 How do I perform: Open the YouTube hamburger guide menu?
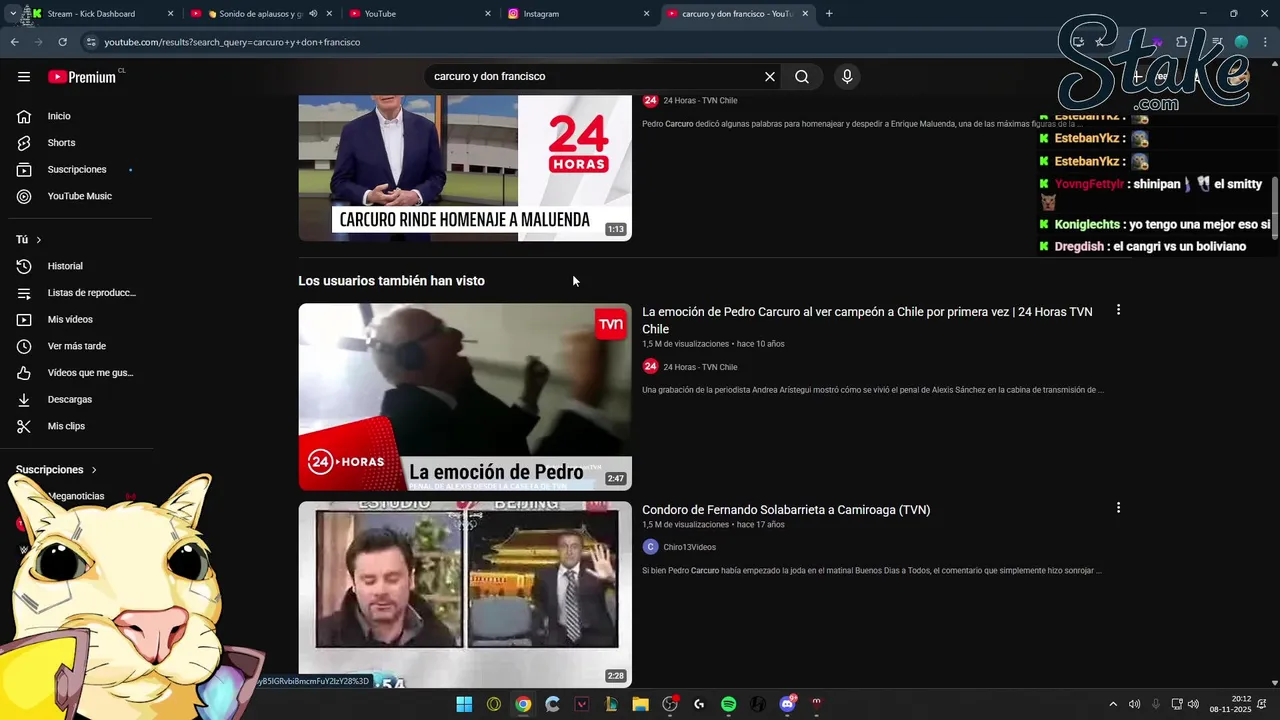point(24,76)
